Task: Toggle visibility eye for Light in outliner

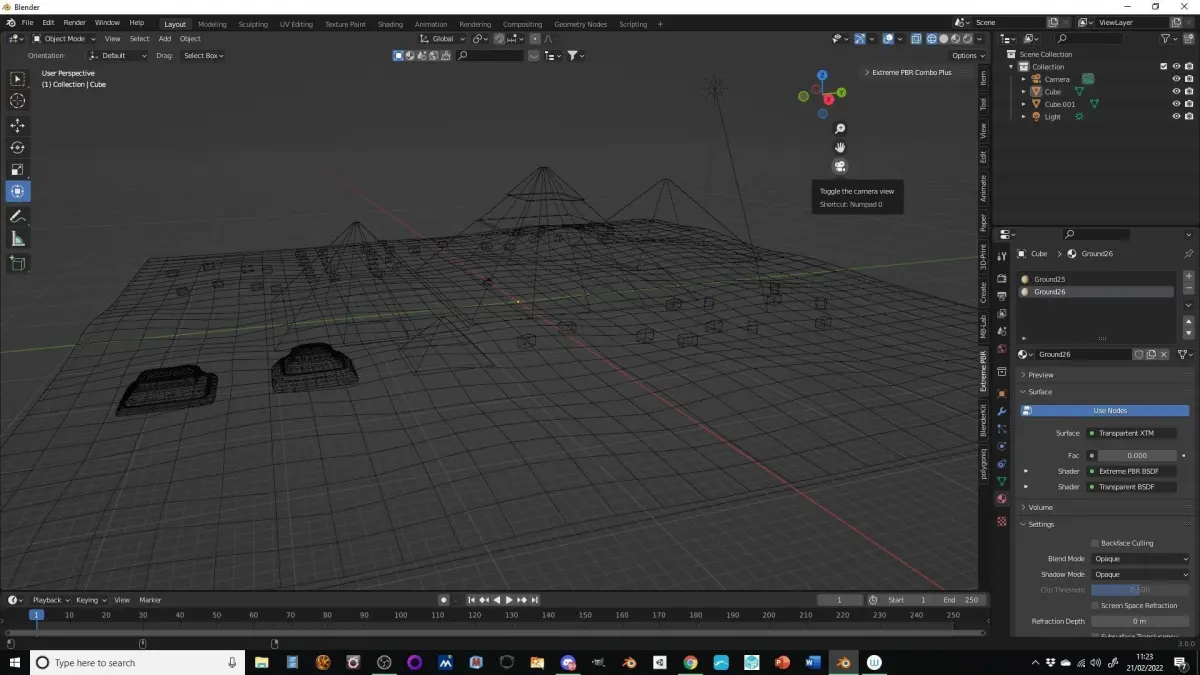Action: pyautogui.click(x=1176, y=116)
